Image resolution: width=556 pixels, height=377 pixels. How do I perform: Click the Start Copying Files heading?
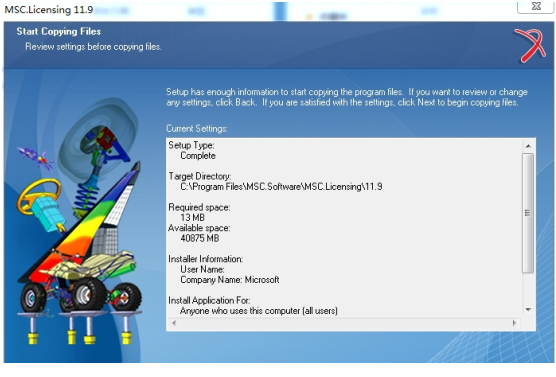pos(59,32)
